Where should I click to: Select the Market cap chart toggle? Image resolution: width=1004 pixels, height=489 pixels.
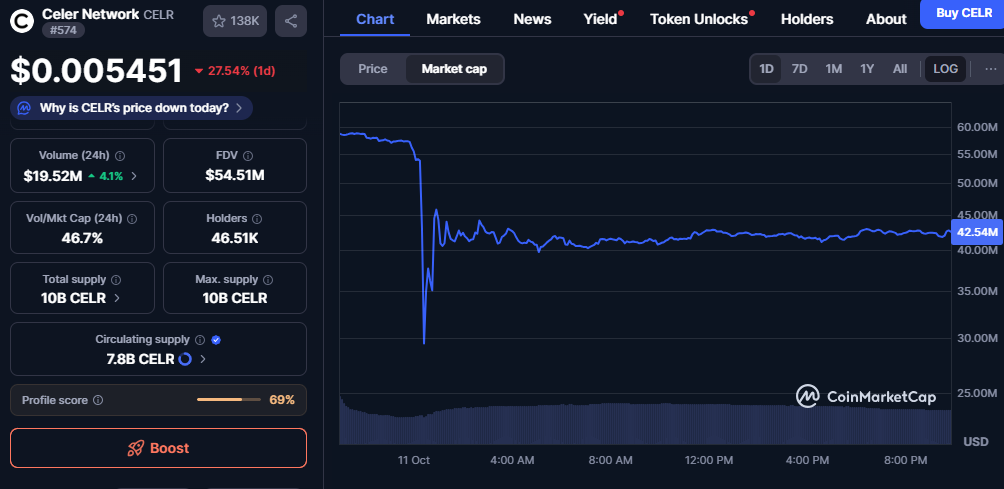tap(454, 69)
